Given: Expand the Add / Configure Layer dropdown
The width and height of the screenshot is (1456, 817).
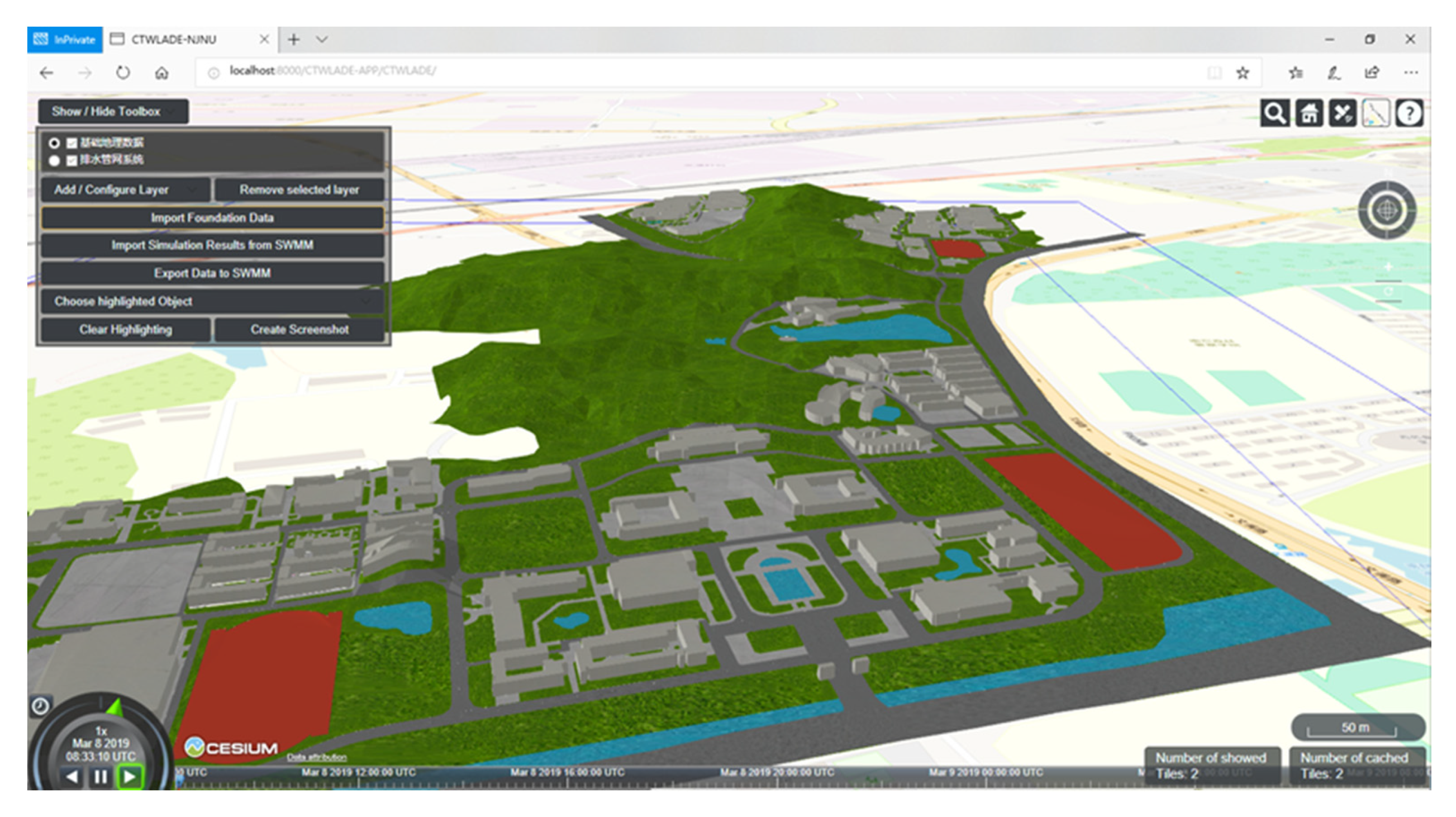Looking at the screenshot, I should pyautogui.click(x=126, y=190).
